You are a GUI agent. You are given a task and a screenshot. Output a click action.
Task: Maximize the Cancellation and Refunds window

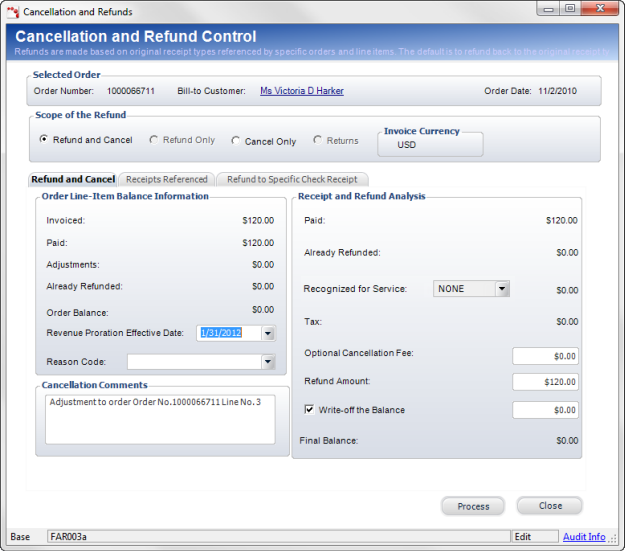tap(570, 8)
